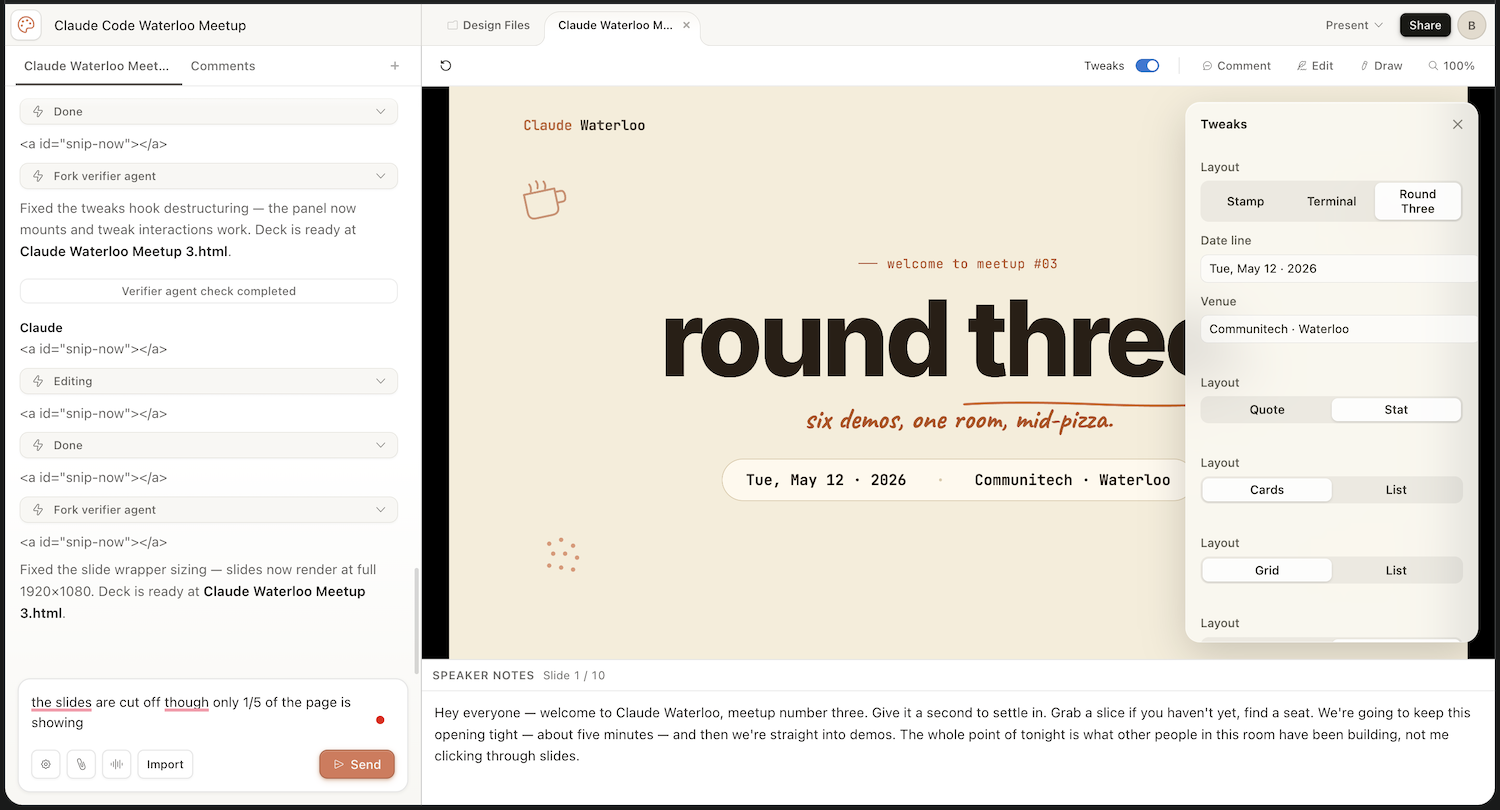This screenshot has height=810, width=1500.
Task: Select Stat layout option
Action: pos(1396,410)
